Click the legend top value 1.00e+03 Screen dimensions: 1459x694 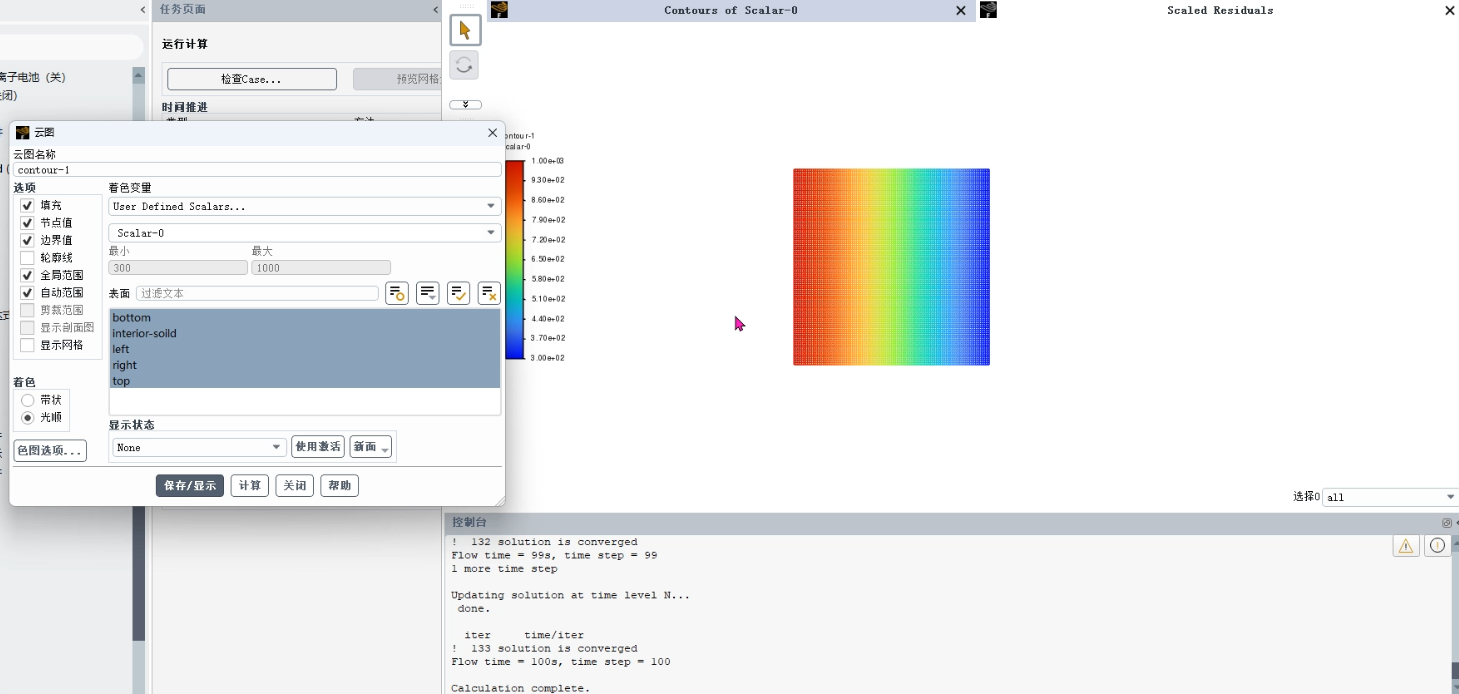(x=547, y=161)
